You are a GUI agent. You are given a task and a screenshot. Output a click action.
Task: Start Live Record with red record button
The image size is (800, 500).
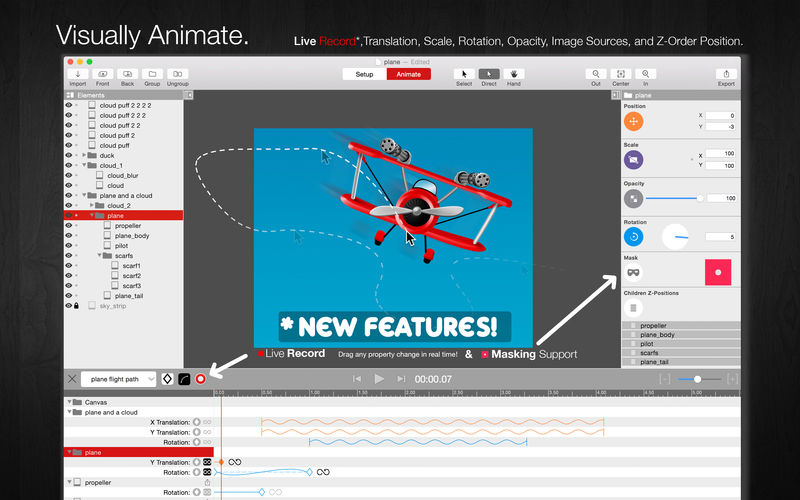tap(201, 379)
